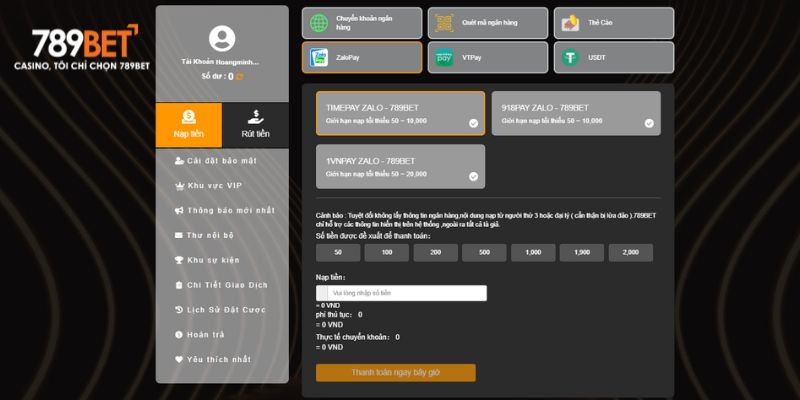Click the Thực tế chuyển khoản label
The height and width of the screenshot is (400, 800).
coord(353,337)
